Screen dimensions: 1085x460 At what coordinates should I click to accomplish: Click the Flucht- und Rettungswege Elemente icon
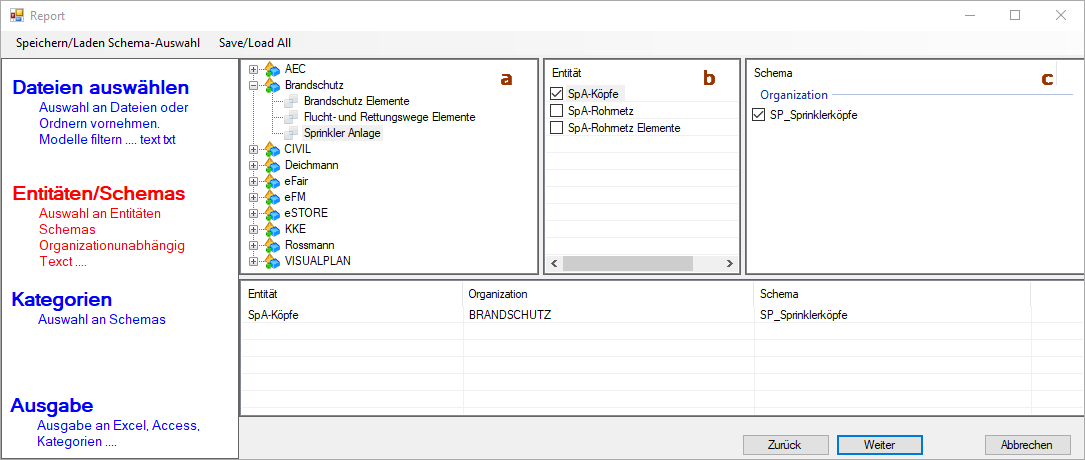[x=291, y=117]
